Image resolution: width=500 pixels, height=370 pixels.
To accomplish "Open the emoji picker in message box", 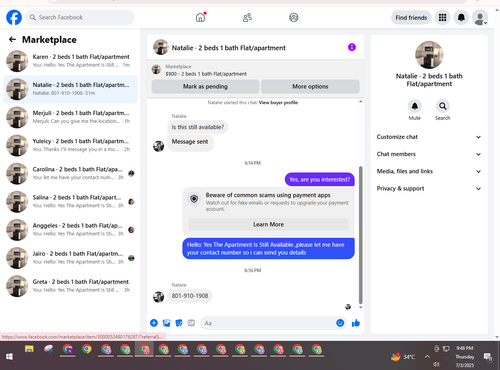I will click(x=340, y=323).
